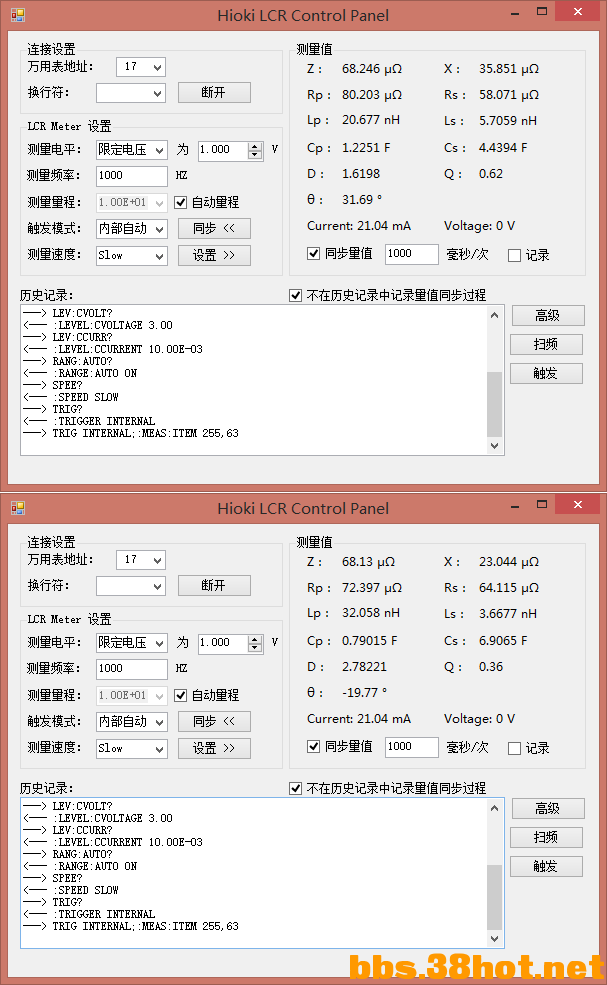Click Z value 68.246 µΩ in top window
Image resolution: width=607 pixels, height=985 pixels.
[372, 68]
